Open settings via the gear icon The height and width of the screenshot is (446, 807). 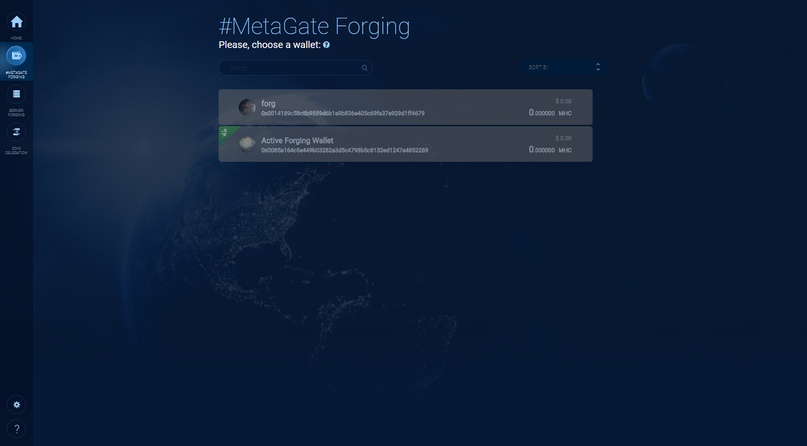click(16, 405)
